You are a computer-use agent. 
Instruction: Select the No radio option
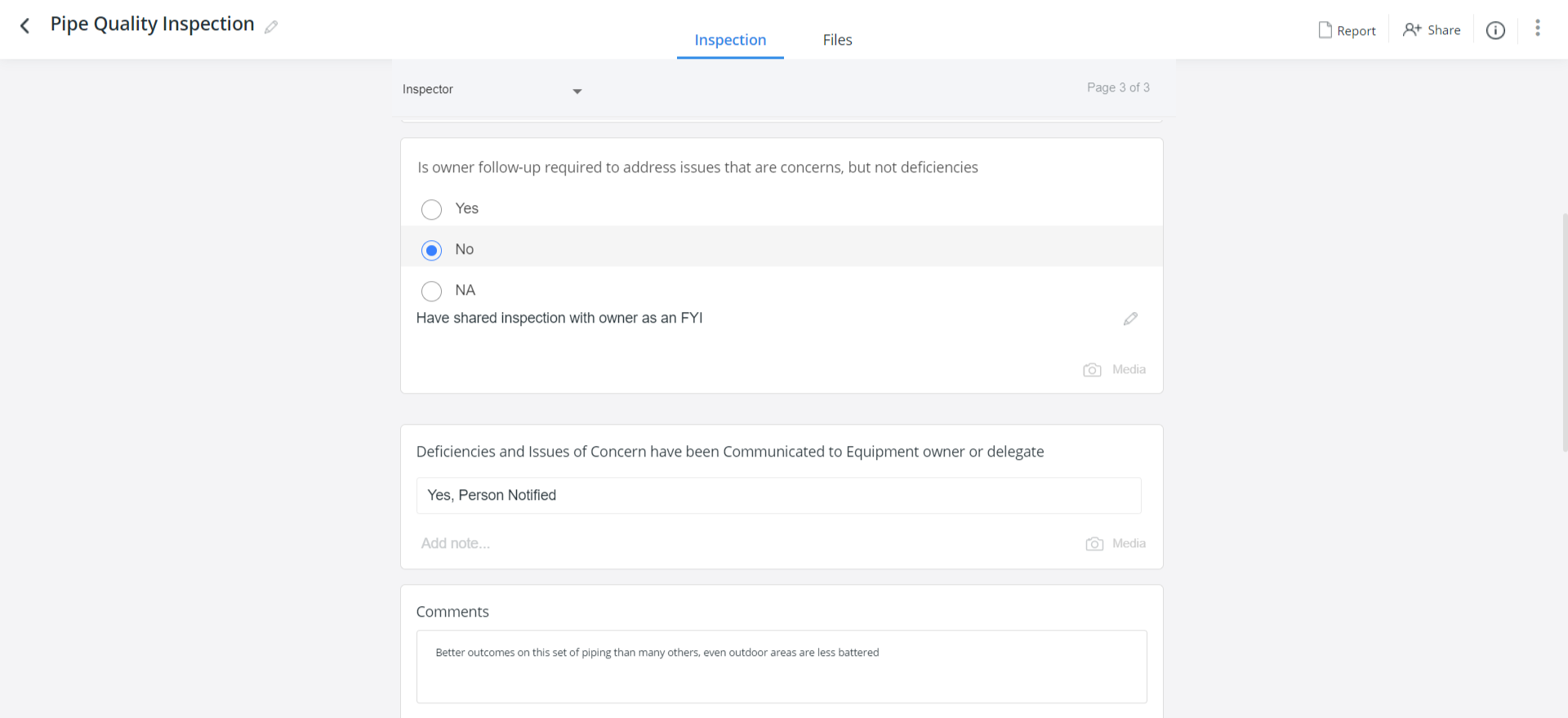tap(432, 250)
